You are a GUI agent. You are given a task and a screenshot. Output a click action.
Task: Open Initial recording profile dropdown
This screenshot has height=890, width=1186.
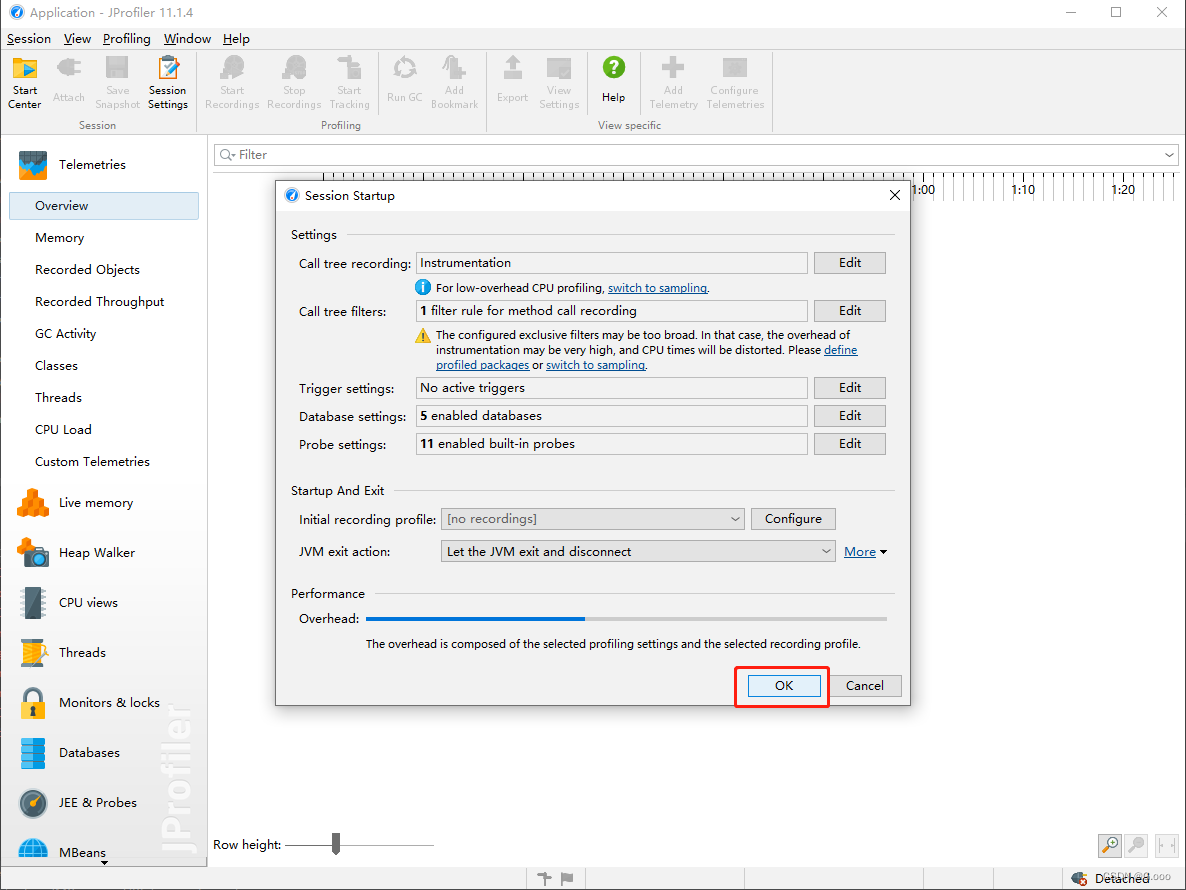(592, 519)
